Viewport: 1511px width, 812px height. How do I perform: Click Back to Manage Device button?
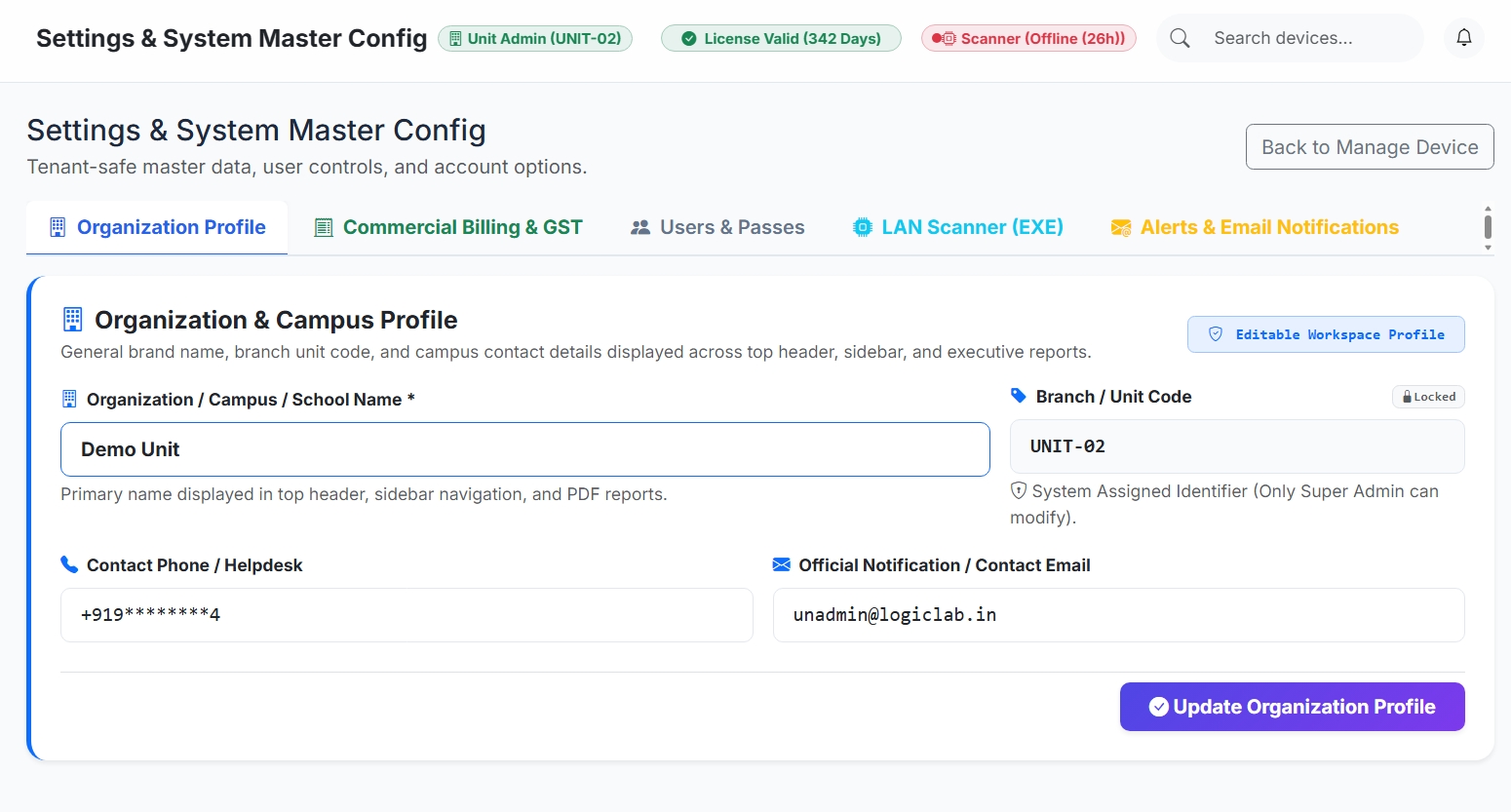click(1370, 146)
